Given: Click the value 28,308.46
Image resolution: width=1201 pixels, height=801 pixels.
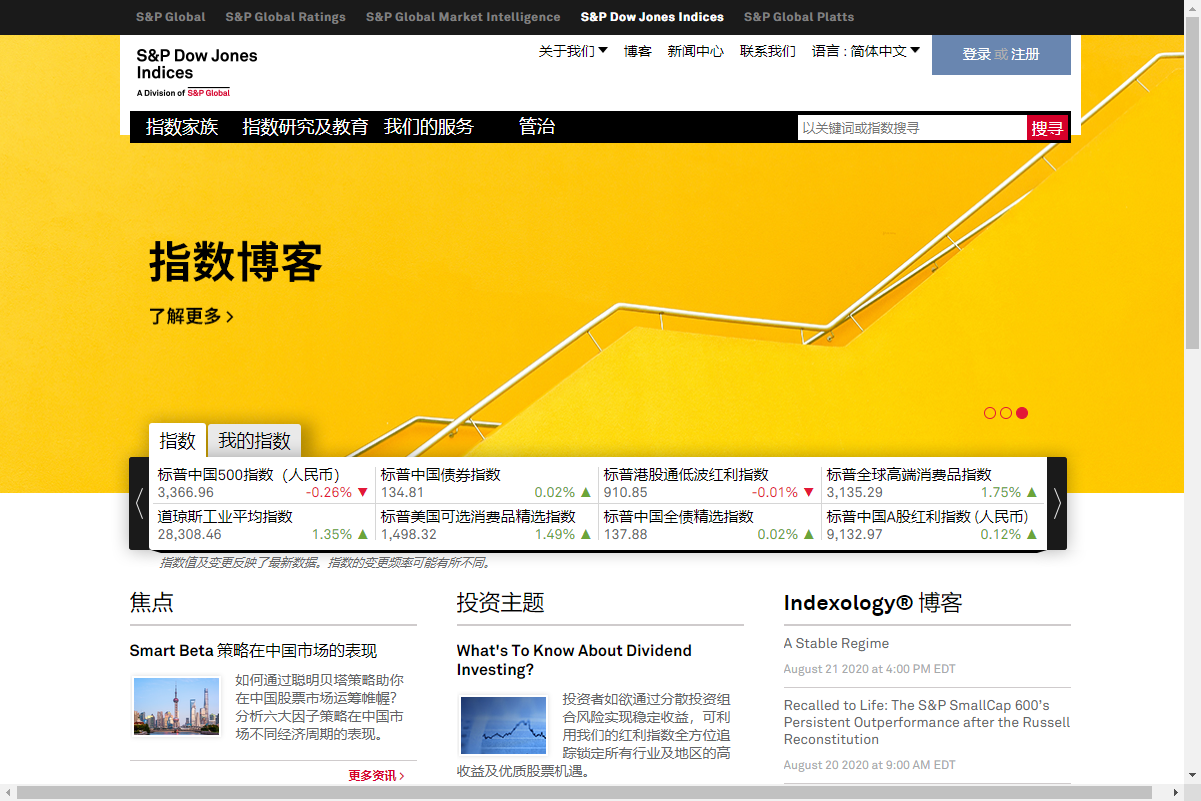Looking at the screenshot, I should click(x=190, y=535).
